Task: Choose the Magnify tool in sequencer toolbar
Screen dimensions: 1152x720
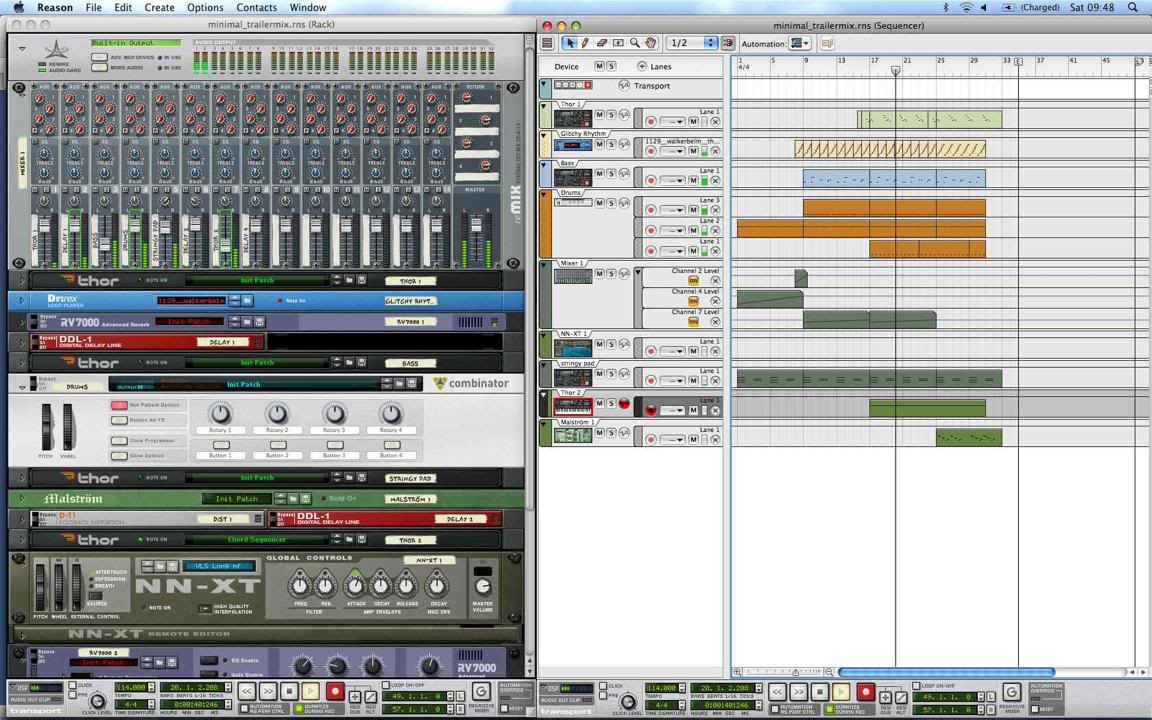Action: click(x=634, y=43)
